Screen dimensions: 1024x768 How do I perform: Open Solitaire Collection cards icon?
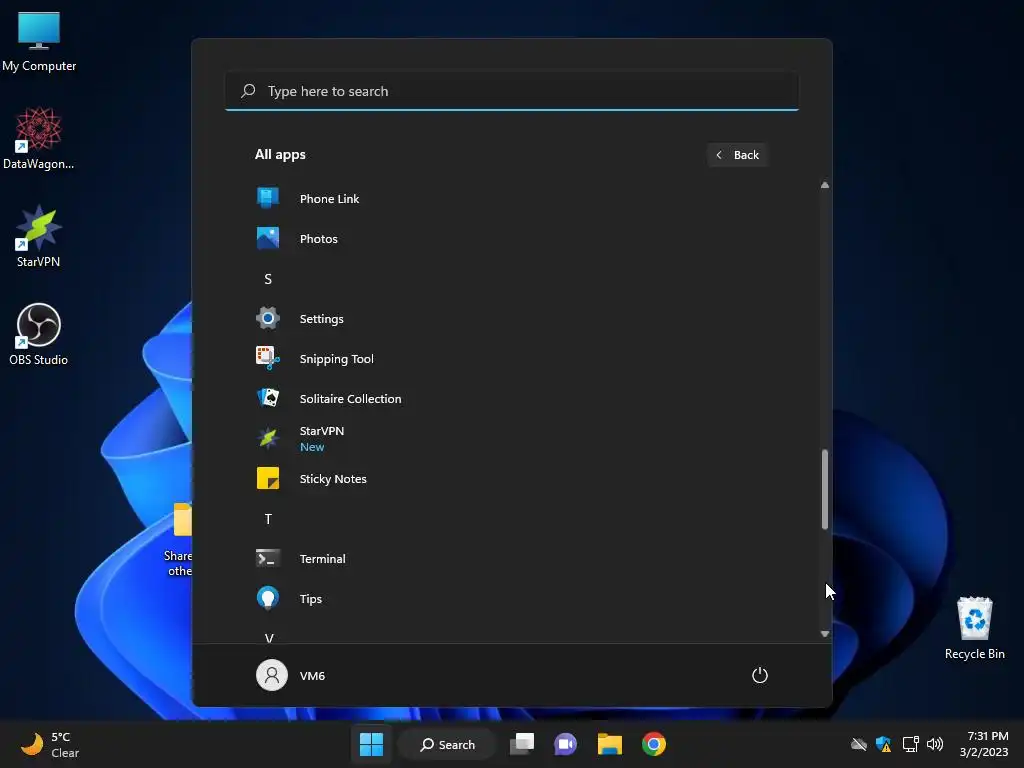[x=268, y=398]
